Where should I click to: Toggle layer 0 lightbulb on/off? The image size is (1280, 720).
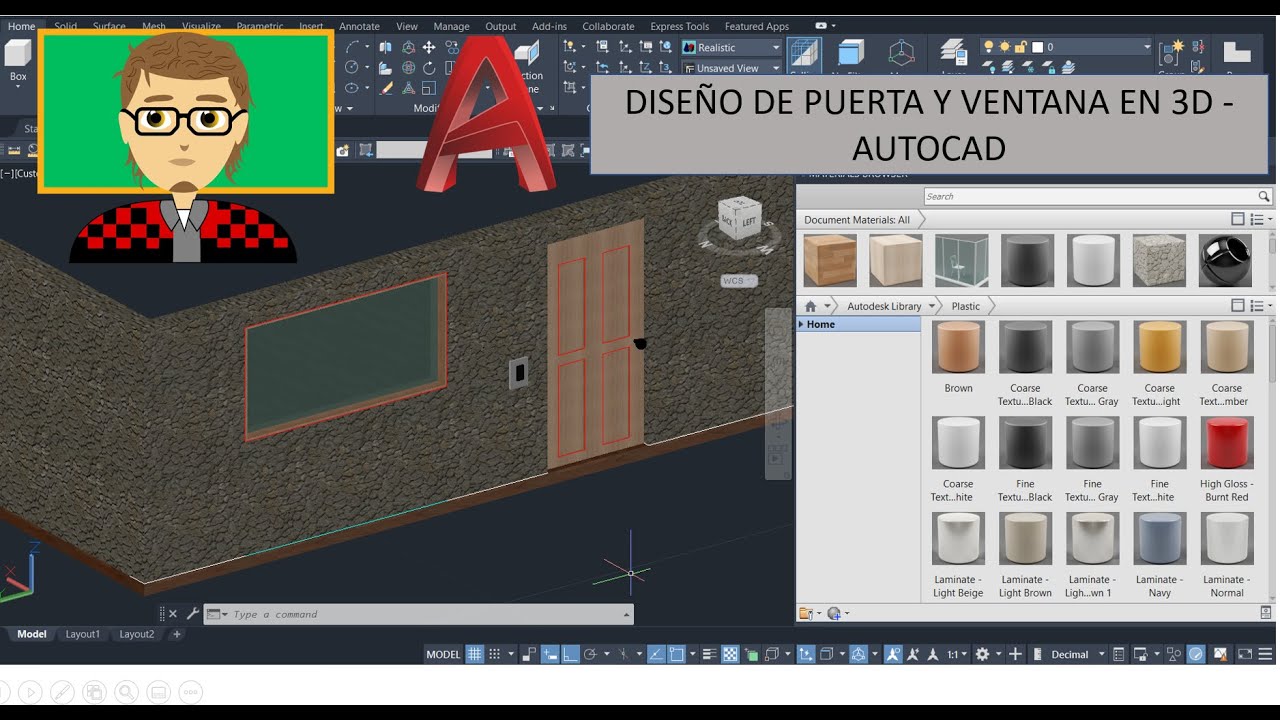(988, 46)
